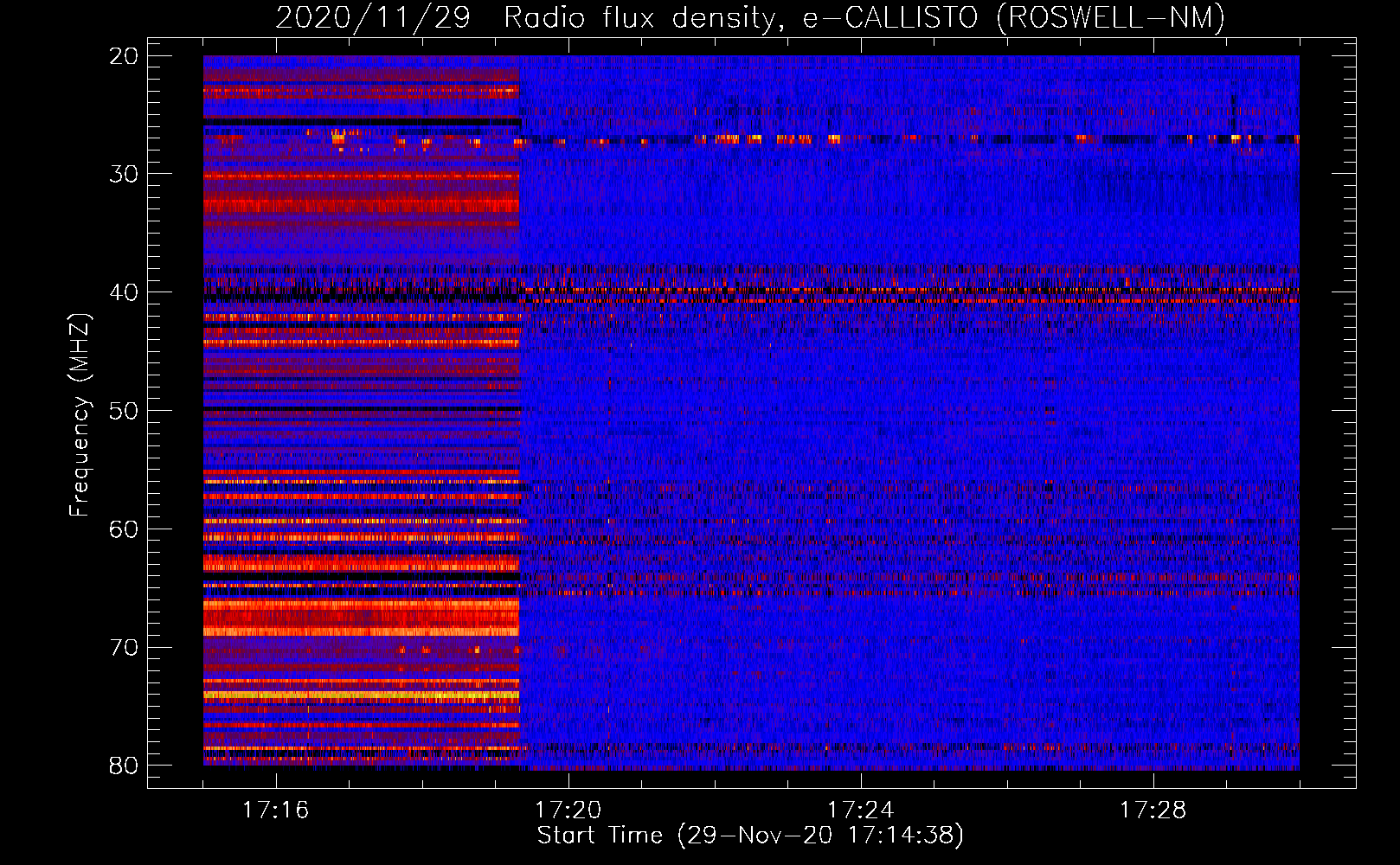This screenshot has width=1400, height=865.
Task: Click the "Frequency (MHz)" y-axis label
Action: pos(80,415)
